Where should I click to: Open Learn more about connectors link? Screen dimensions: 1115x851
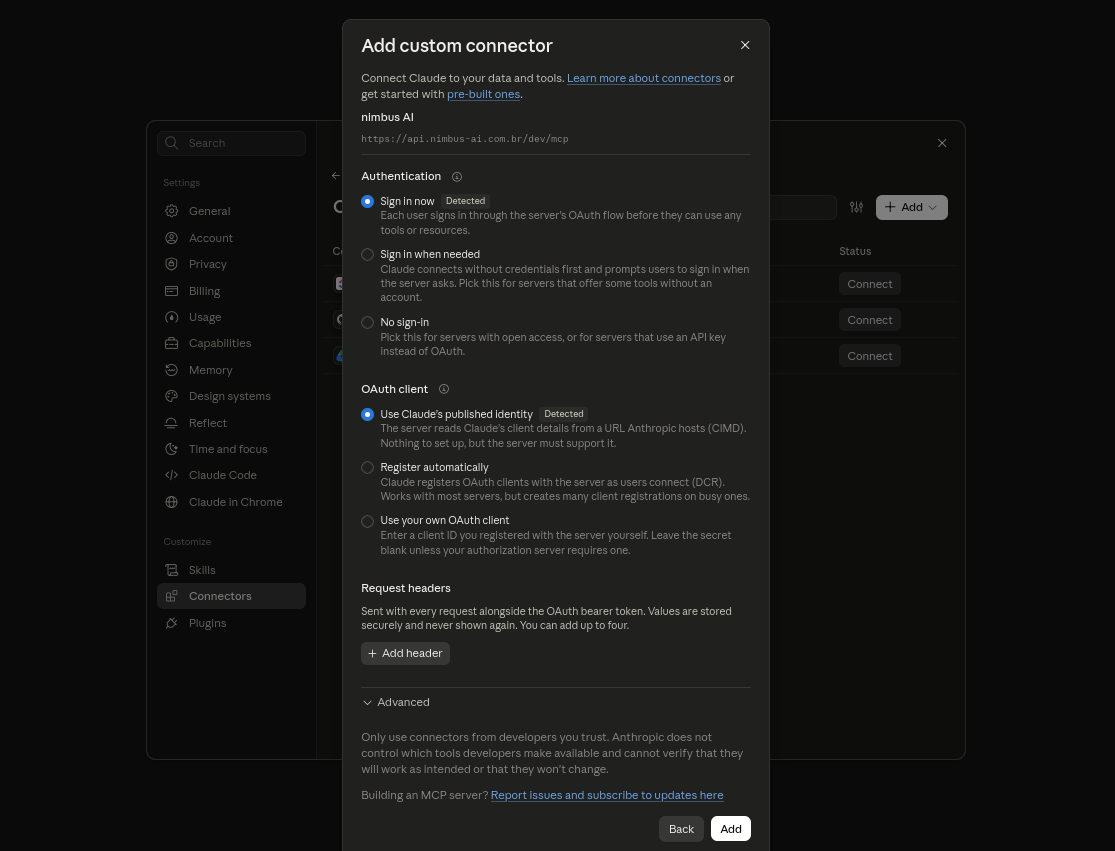pos(644,78)
